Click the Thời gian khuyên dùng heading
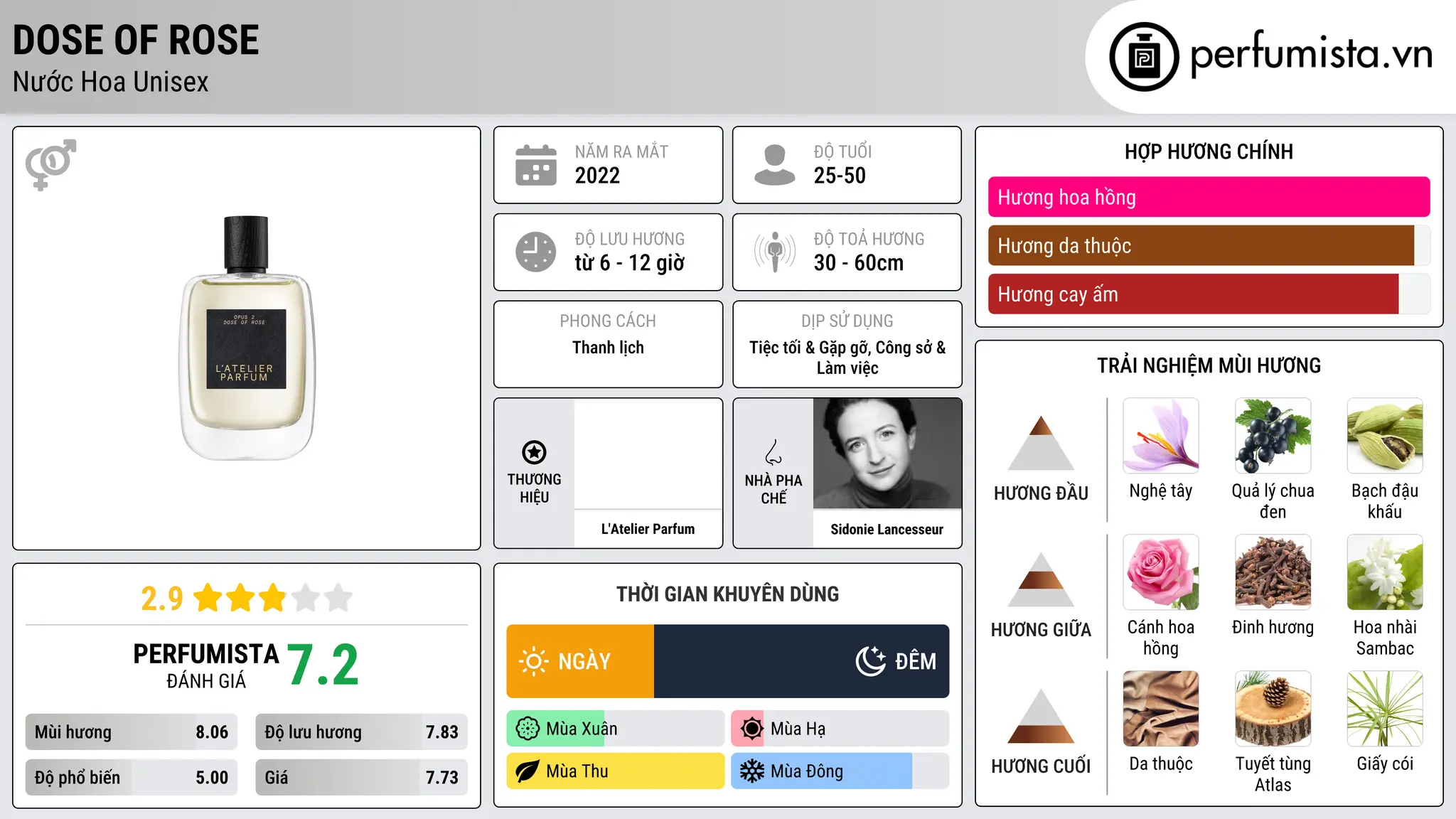This screenshot has height=819, width=1456. 727,594
